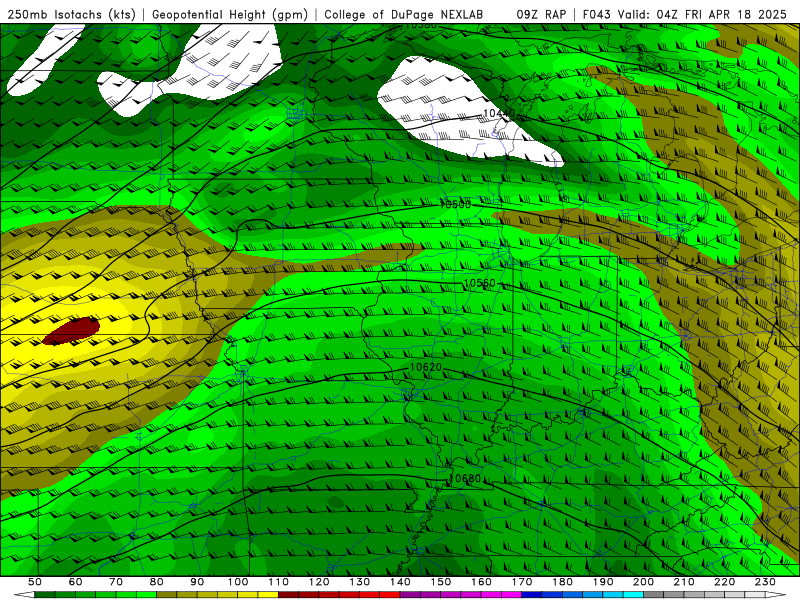Click the 10680 height contour label
This screenshot has height=600, width=800.
tap(467, 479)
